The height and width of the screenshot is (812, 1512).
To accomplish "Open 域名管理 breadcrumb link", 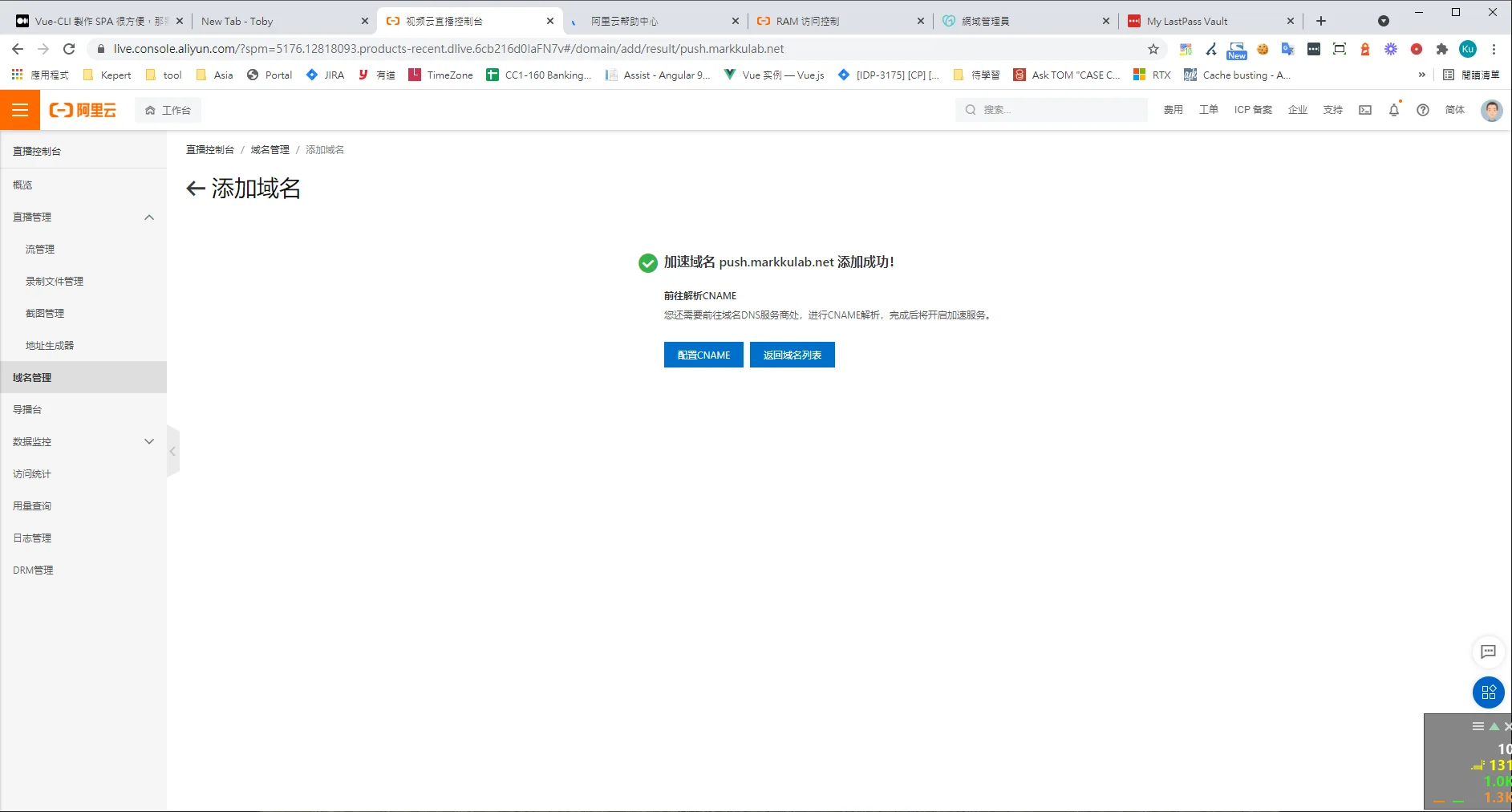I will 270,150.
